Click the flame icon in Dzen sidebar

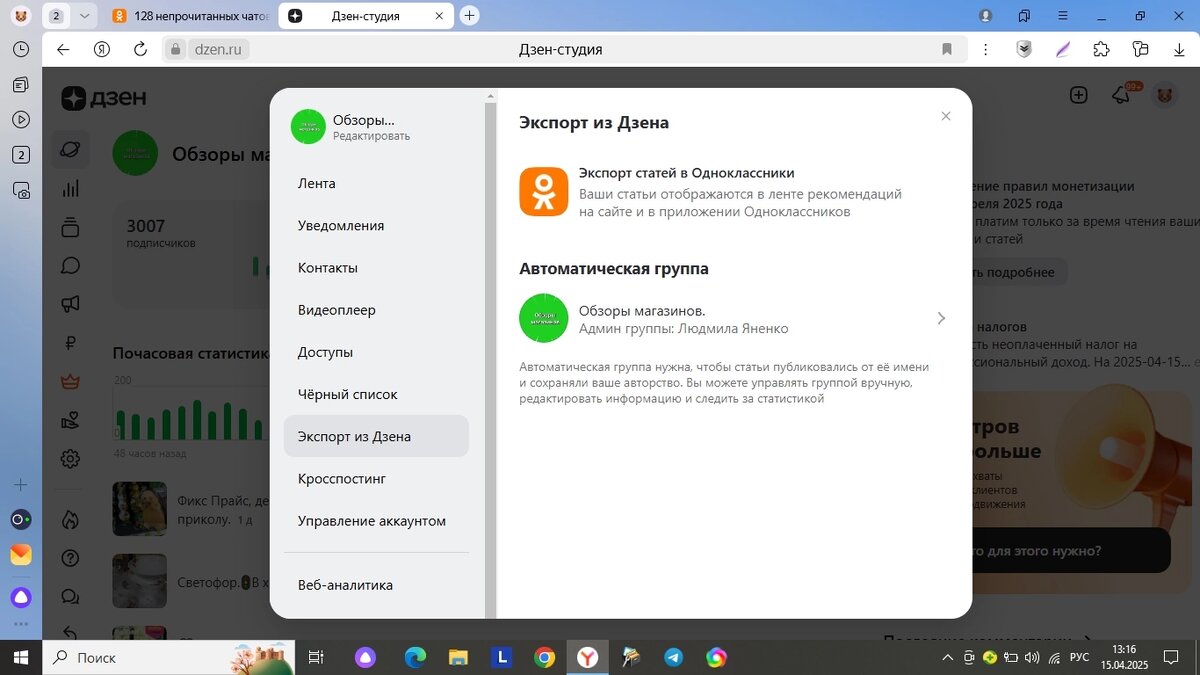[70, 519]
